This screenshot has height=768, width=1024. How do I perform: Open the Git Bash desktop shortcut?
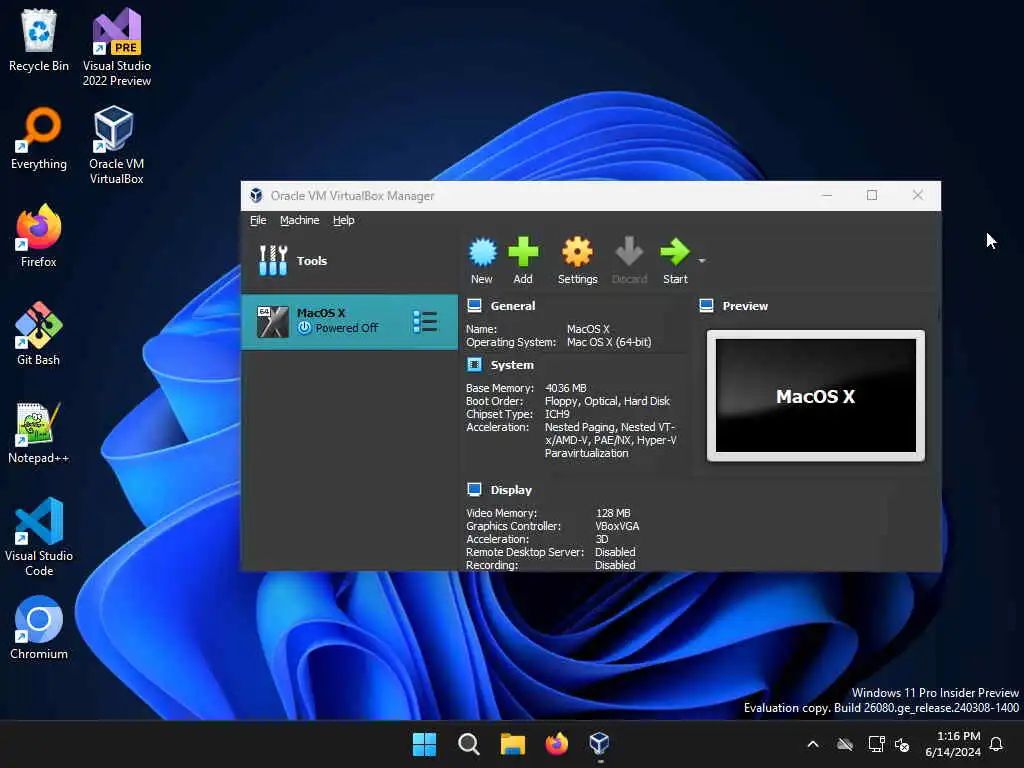[x=39, y=334]
